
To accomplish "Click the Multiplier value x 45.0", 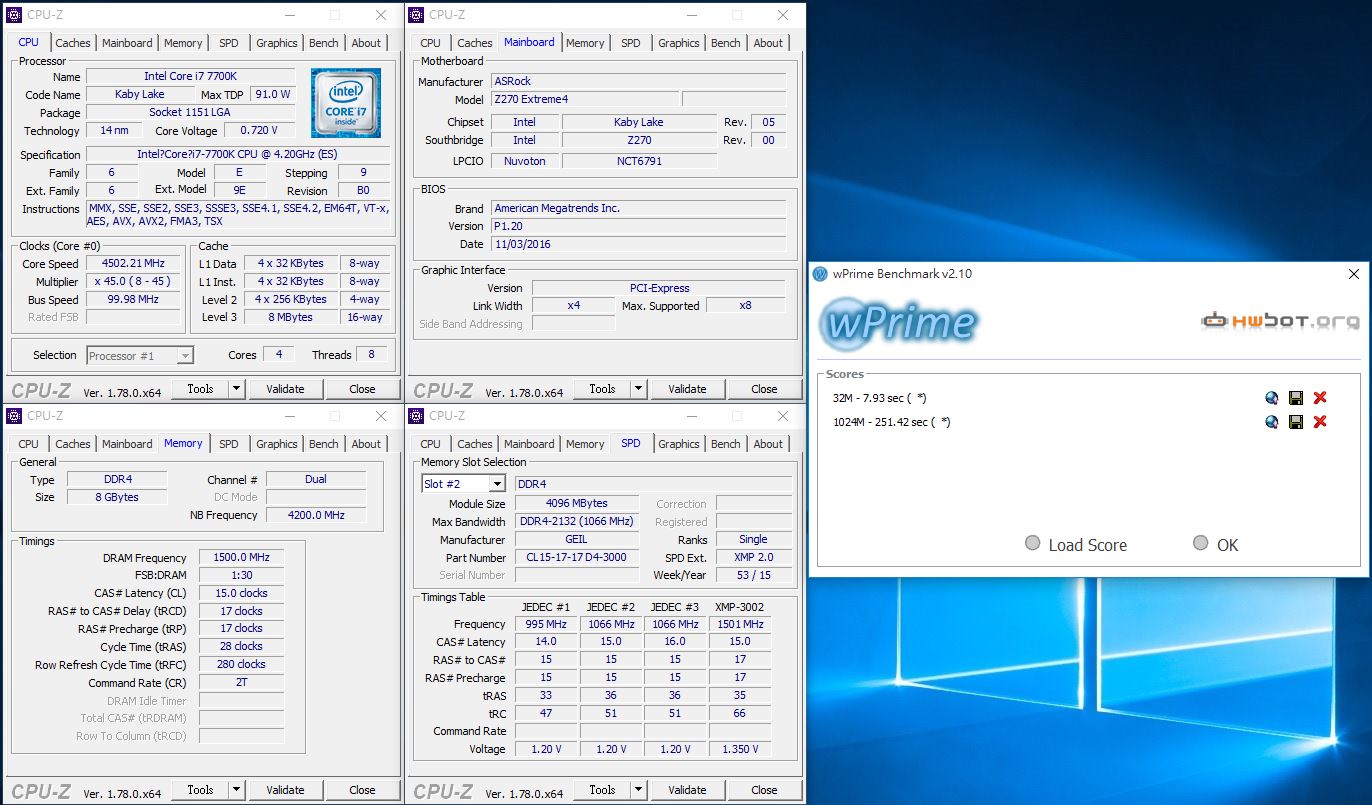I will click(x=132, y=282).
